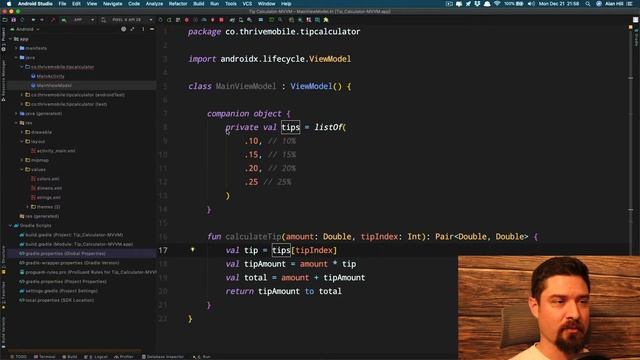The image size is (640, 360).
Task: Click 'MainViewModel' class name in editor
Action: (246, 87)
